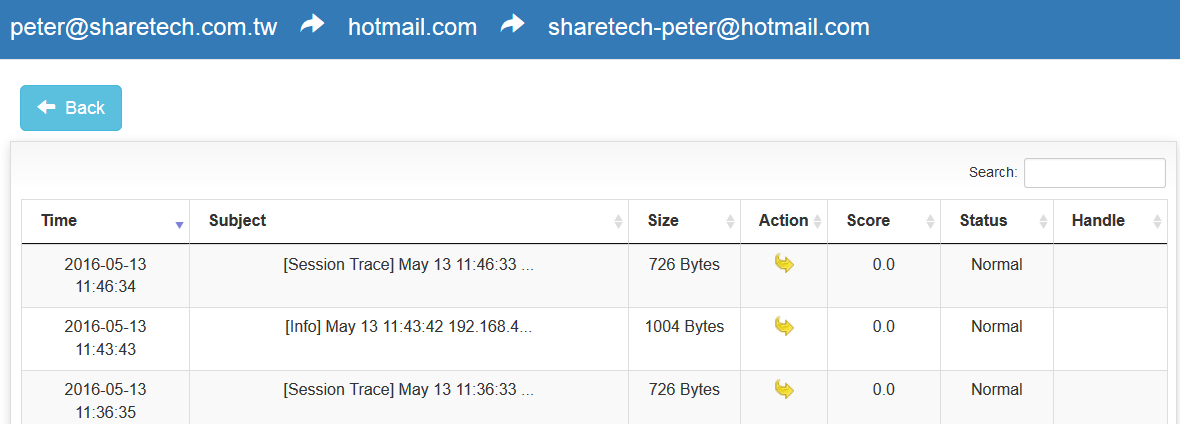
Task: Click the yellow forward icon in the 11:36:35 row
Action: tap(784, 389)
